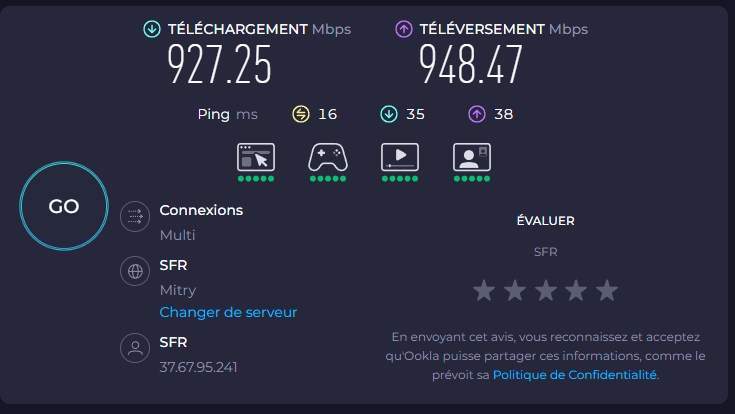
Task: Open the Changer de serveur link
Action: (x=228, y=312)
